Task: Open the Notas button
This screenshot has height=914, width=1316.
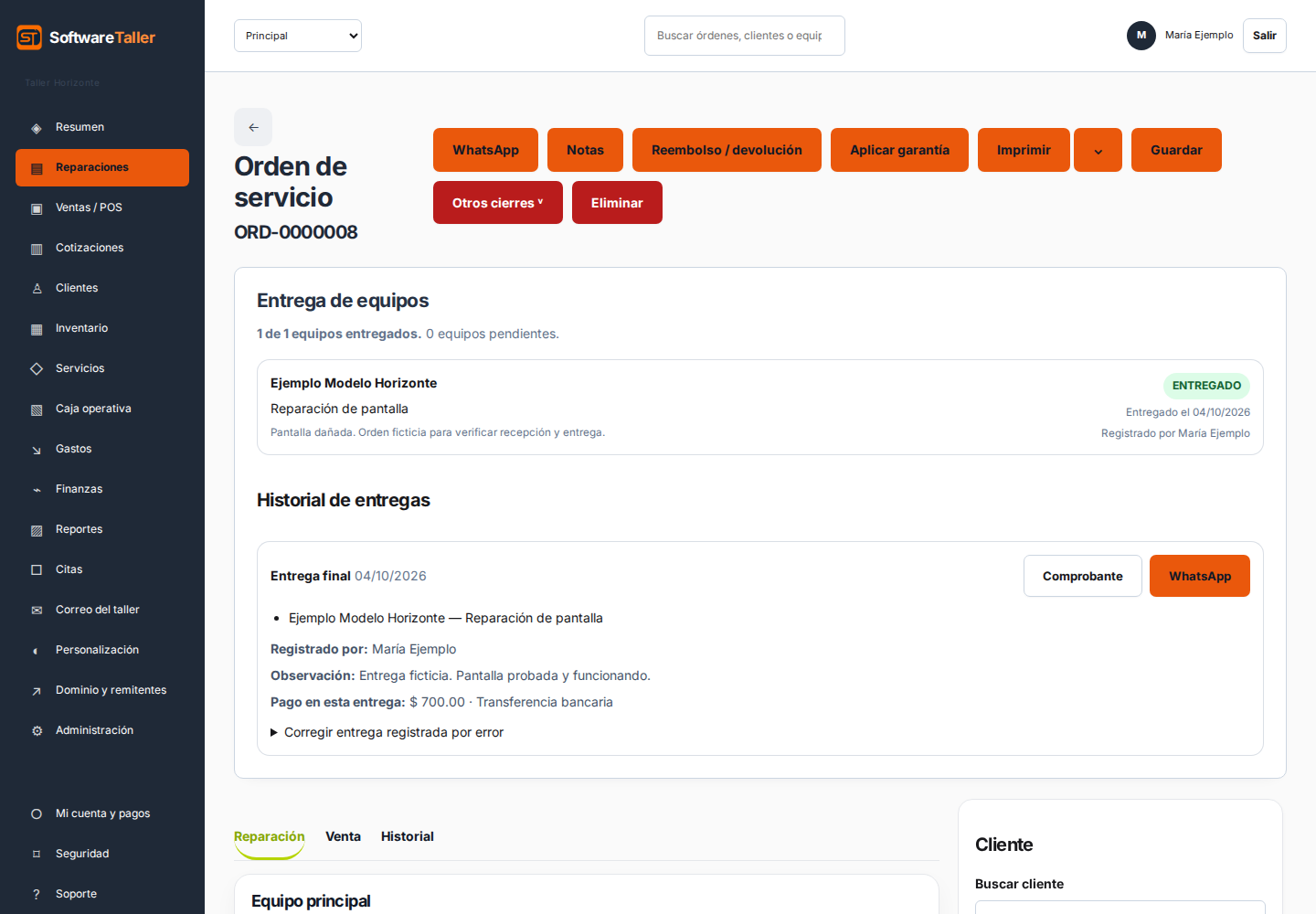Action: pos(585,150)
